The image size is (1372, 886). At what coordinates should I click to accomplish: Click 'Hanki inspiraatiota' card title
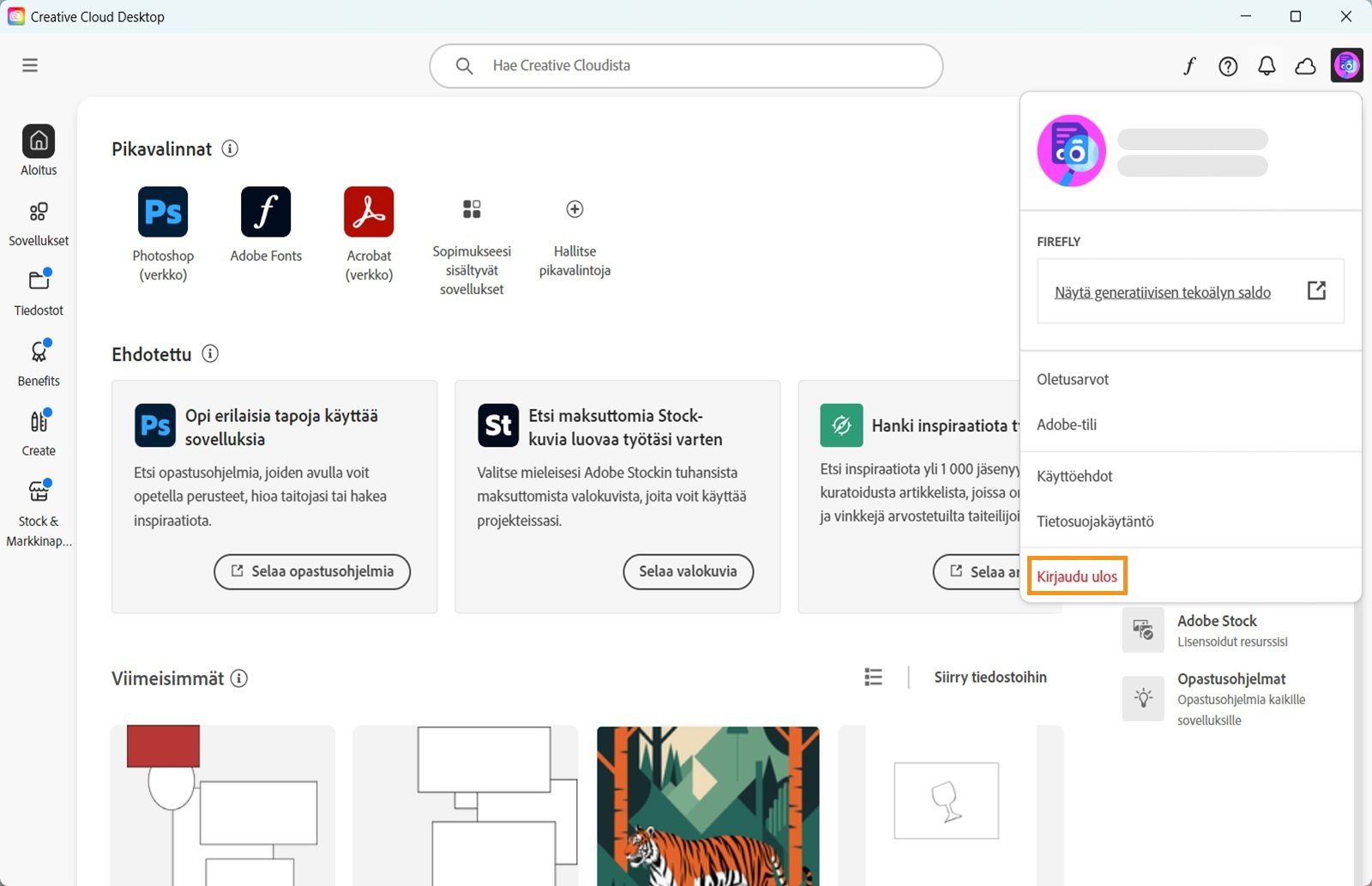click(x=946, y=425)
